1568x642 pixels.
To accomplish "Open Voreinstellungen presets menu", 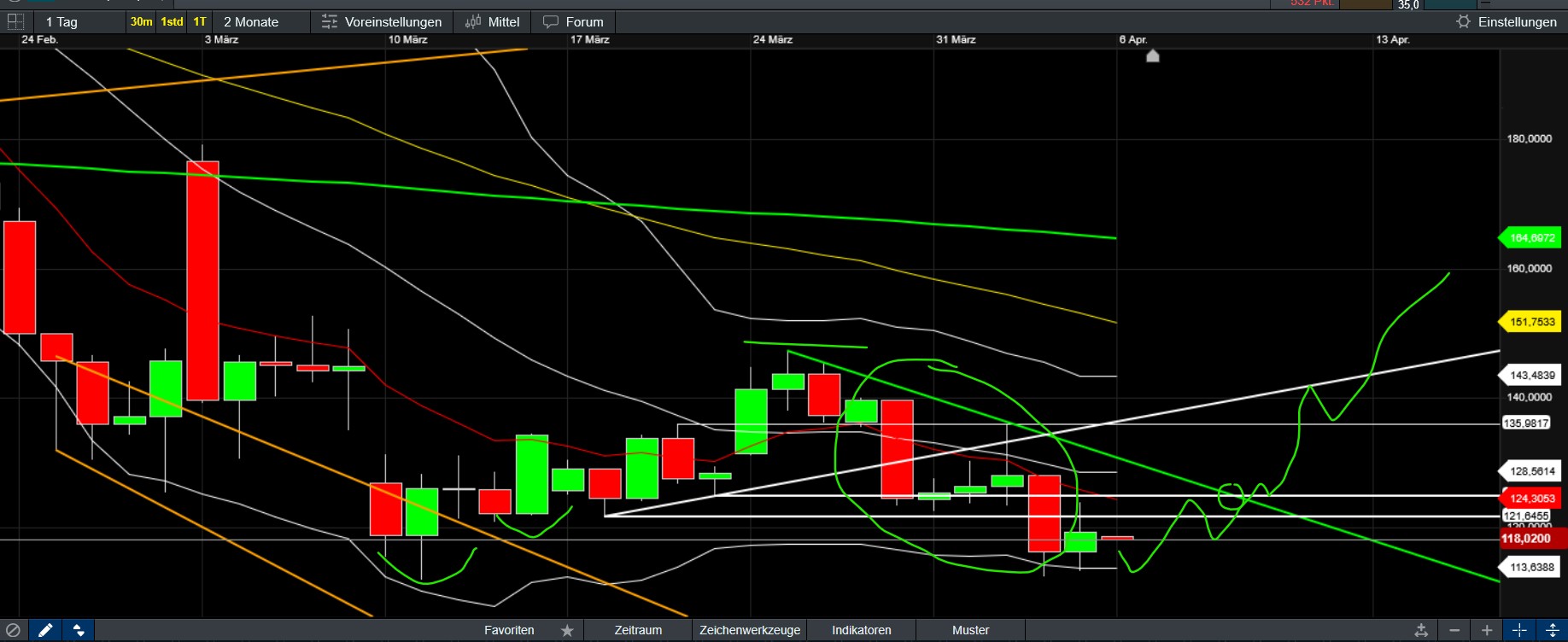I will click(382, 21).
